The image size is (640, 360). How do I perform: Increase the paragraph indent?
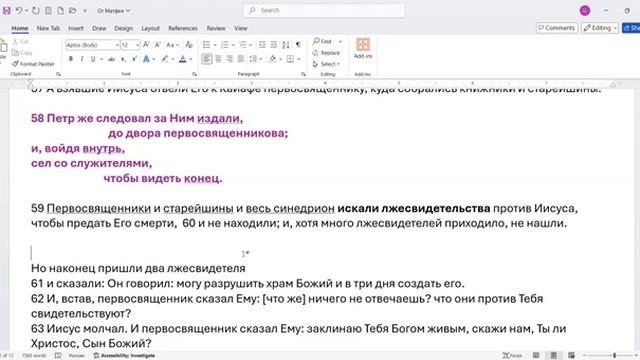click(x=273, y=44)
